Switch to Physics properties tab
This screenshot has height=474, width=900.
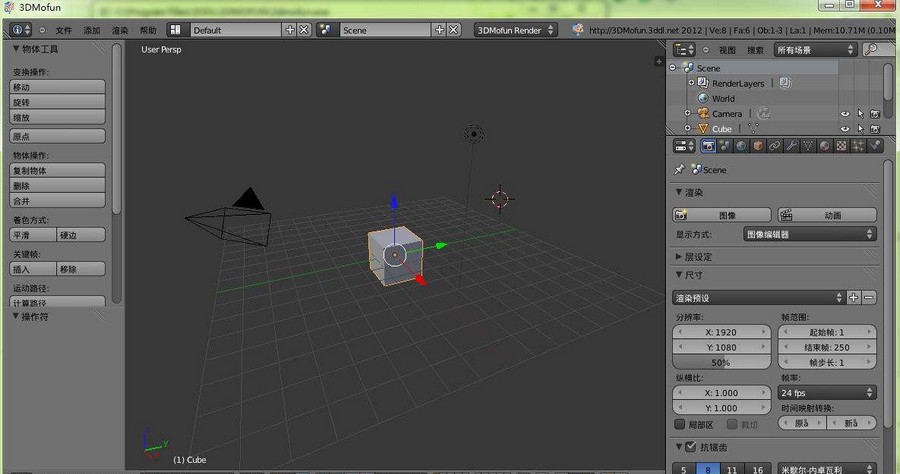pyautogui.click(x=875, y=146)
